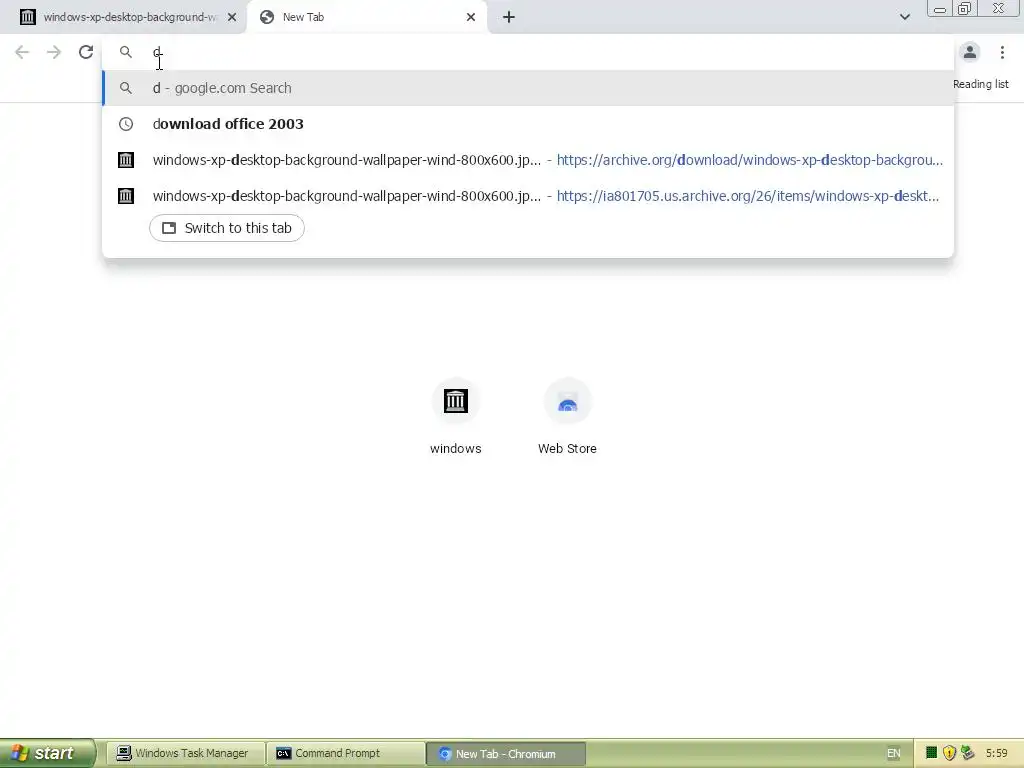Viewport: 1024px width, 768px height.
Task: Open the archive.org/download wallpaper suggestion
Action: tap(528, 160)
